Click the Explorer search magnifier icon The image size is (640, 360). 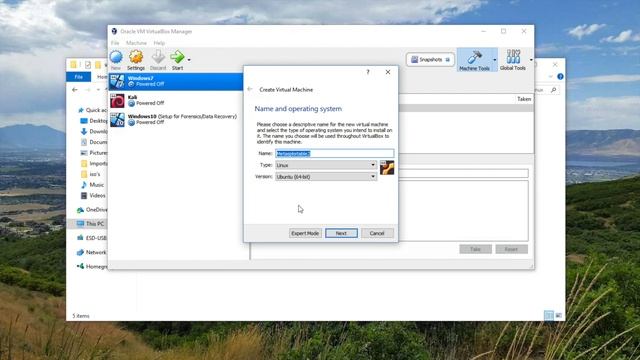(x=553, y=90)
